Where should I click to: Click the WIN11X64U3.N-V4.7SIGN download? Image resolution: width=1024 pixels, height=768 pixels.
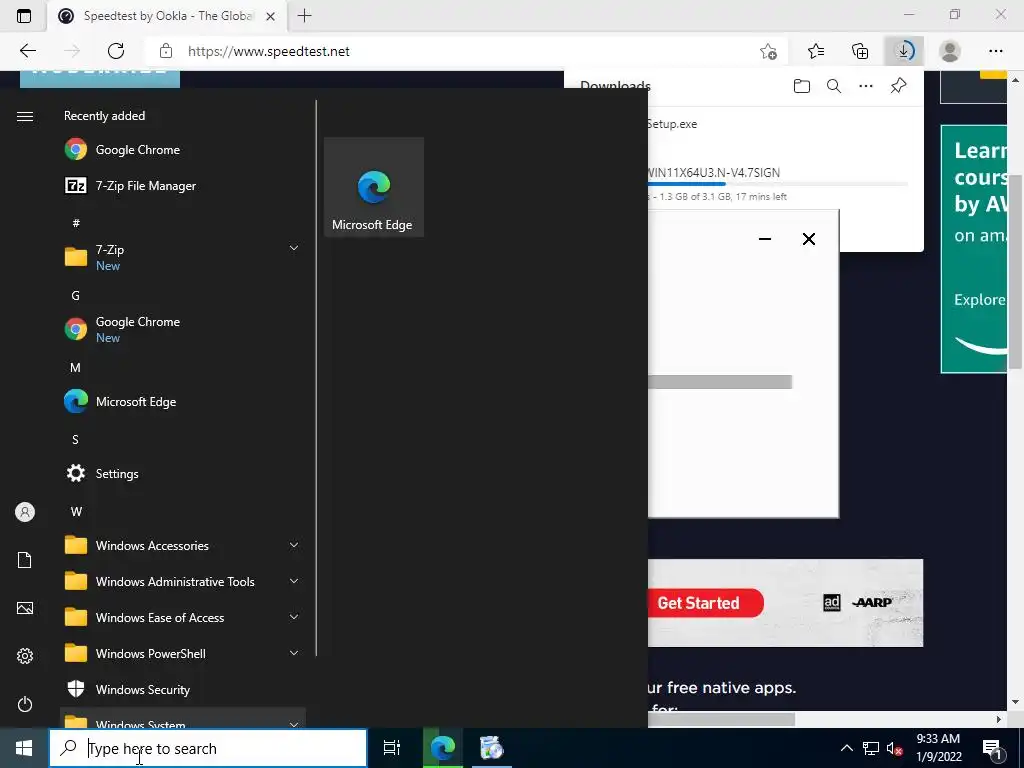(x=714, y=172)
